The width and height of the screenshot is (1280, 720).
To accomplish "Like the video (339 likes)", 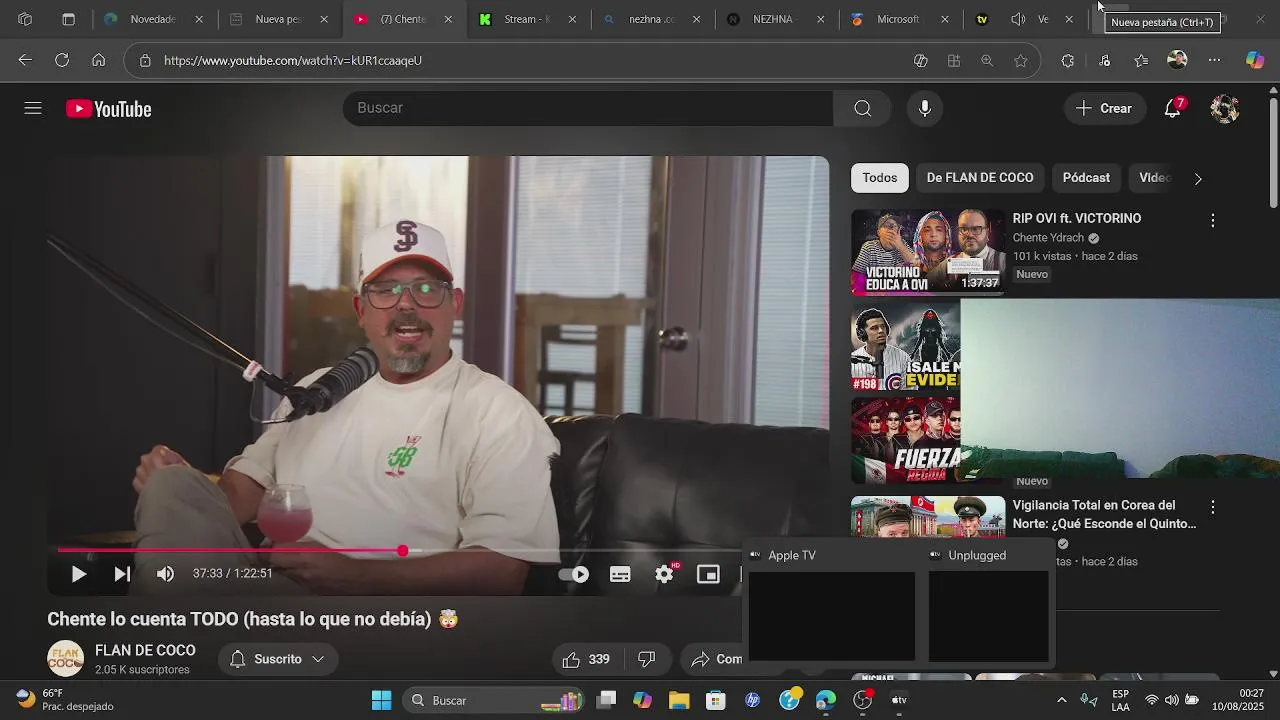I will (586, 659).
